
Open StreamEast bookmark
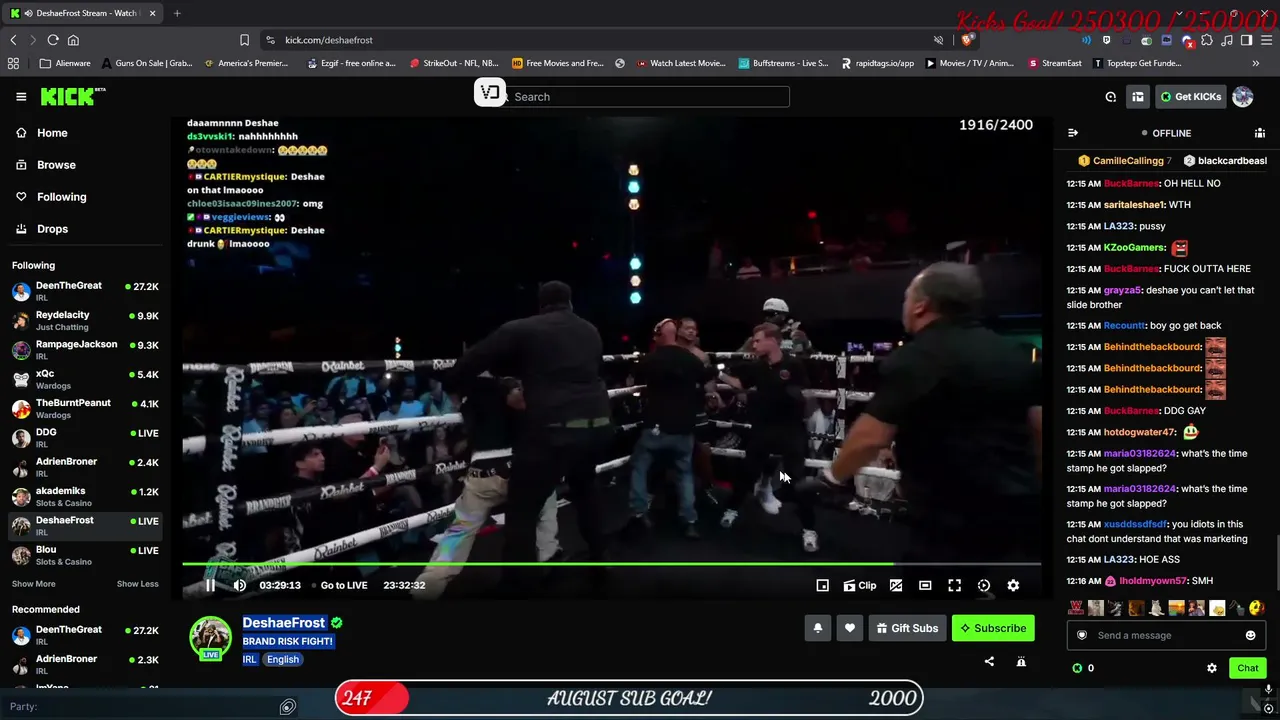click(x=1055, y=63)
